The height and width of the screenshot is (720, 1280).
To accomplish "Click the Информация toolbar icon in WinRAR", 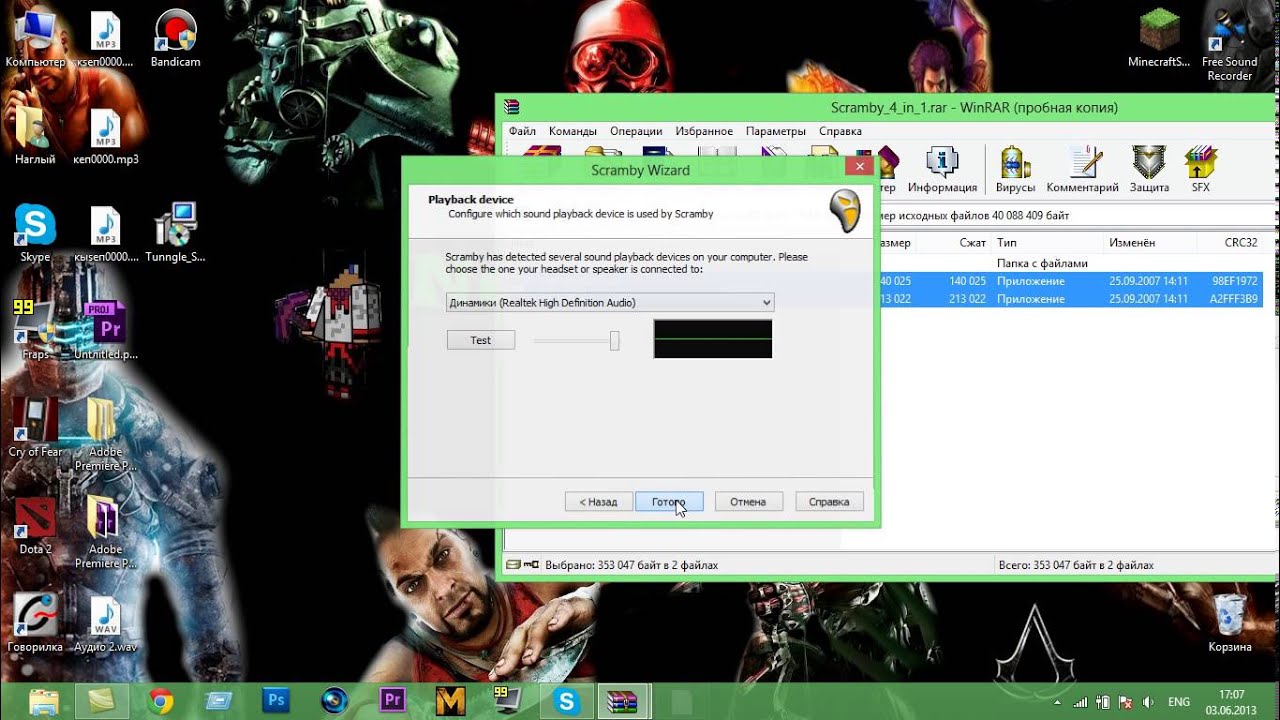I will pyautogui.click(x=942, y=169).
